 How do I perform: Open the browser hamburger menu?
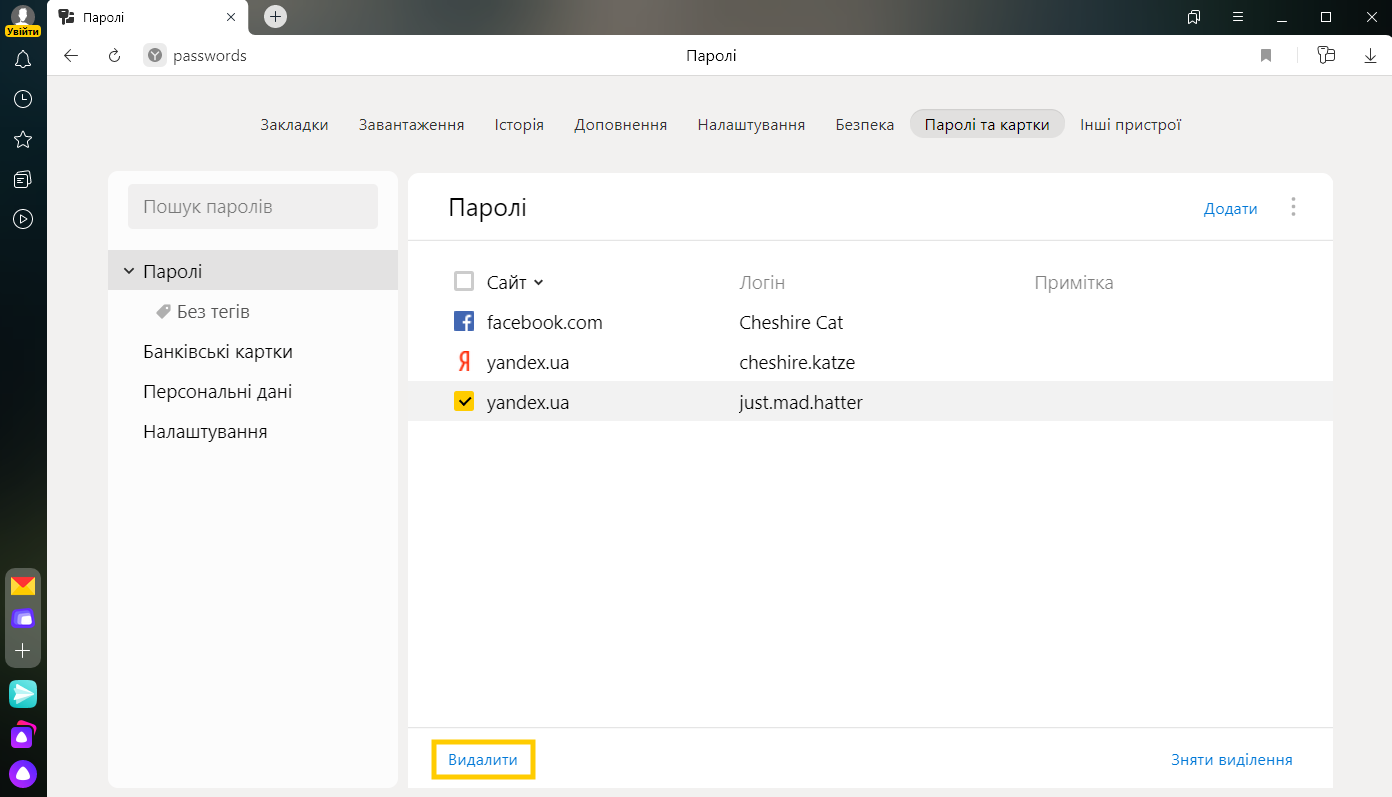(x=1238, y=17)
